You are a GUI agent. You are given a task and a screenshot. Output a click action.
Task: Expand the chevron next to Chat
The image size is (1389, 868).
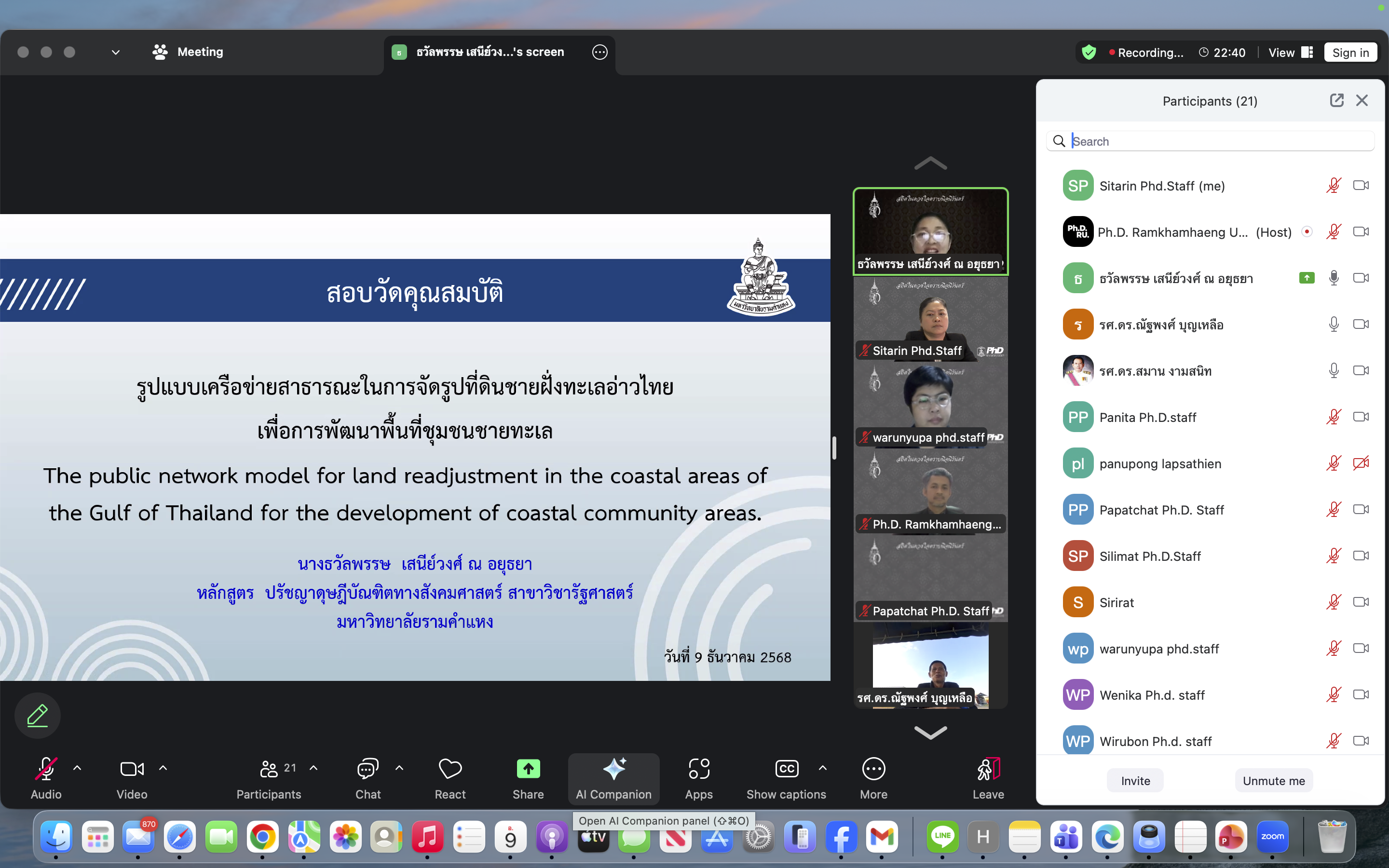point(399,768)
